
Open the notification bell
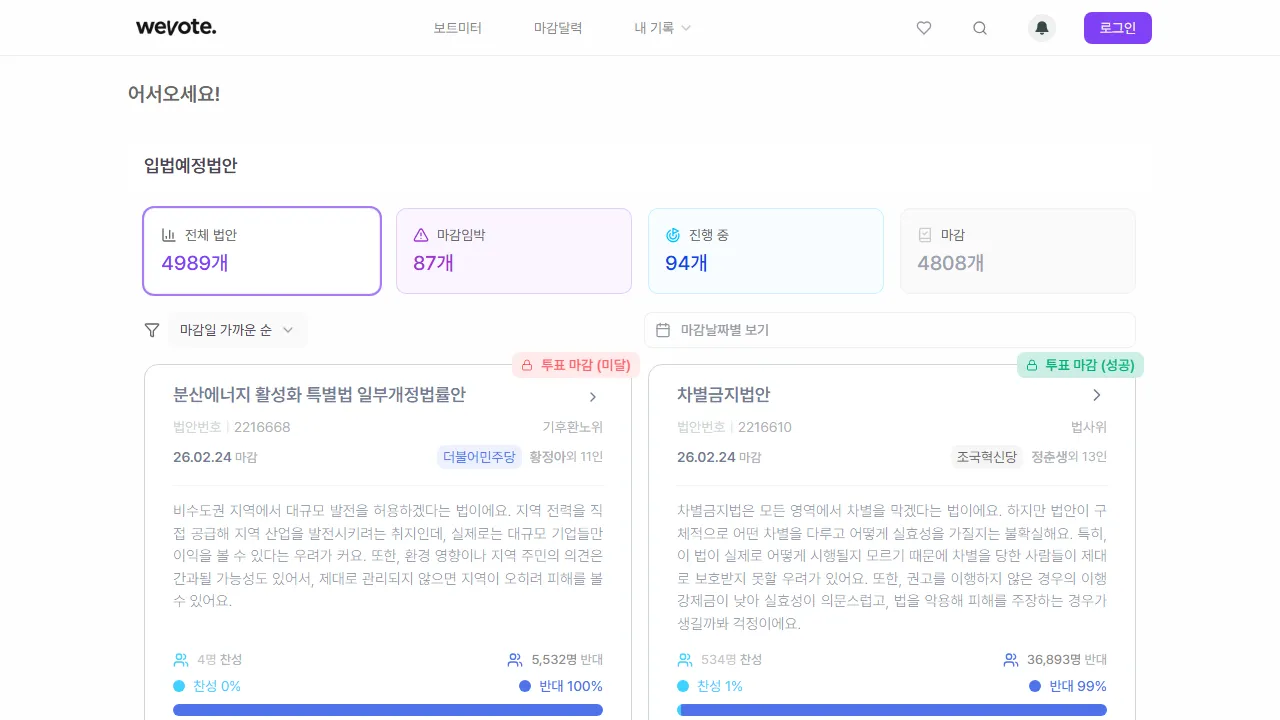pos(1041,28)
